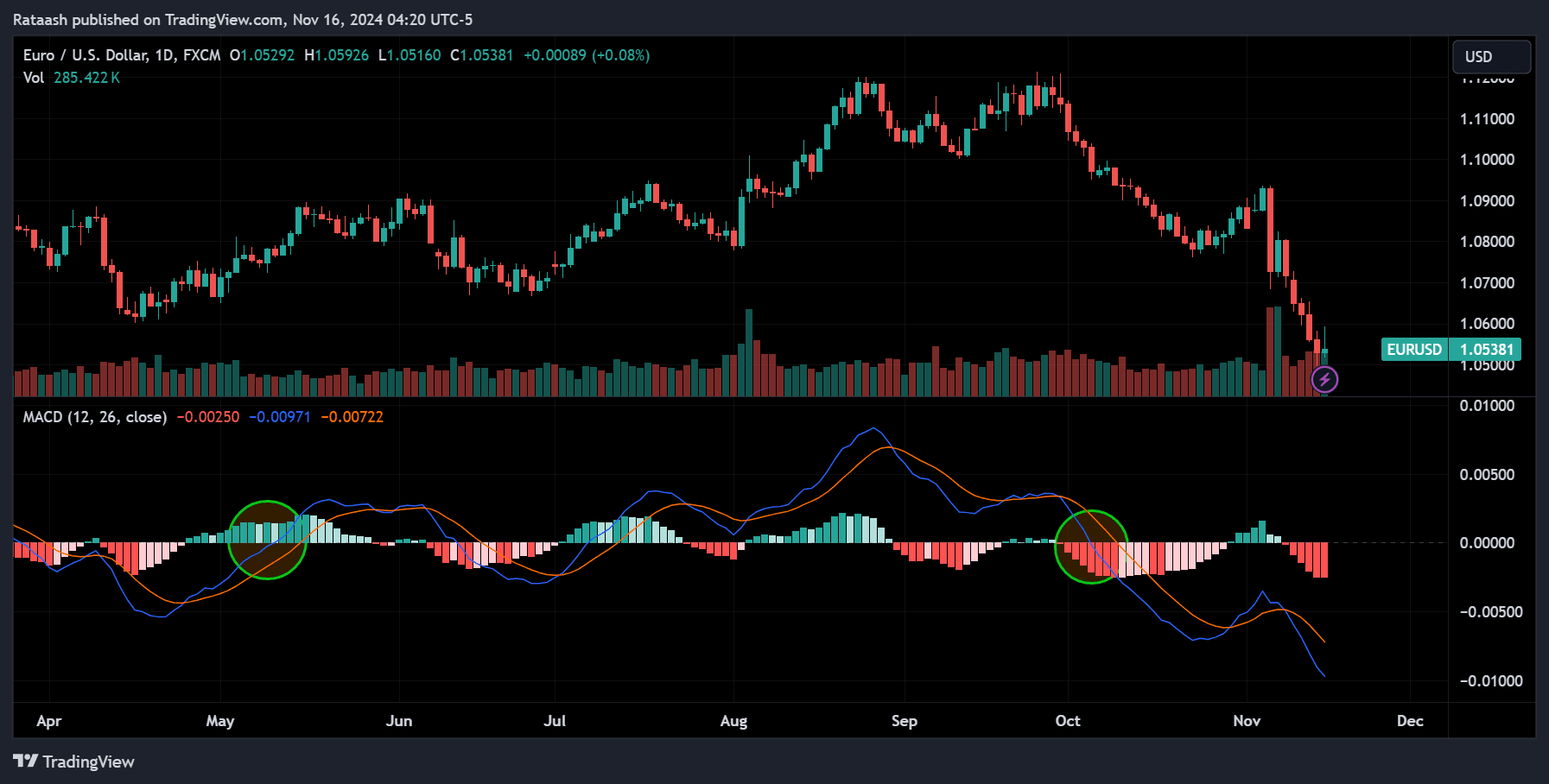Select the +0.08% daily change value
Image resolution: width=1549 pixels, height=784 pixels.
click(619, 54)
